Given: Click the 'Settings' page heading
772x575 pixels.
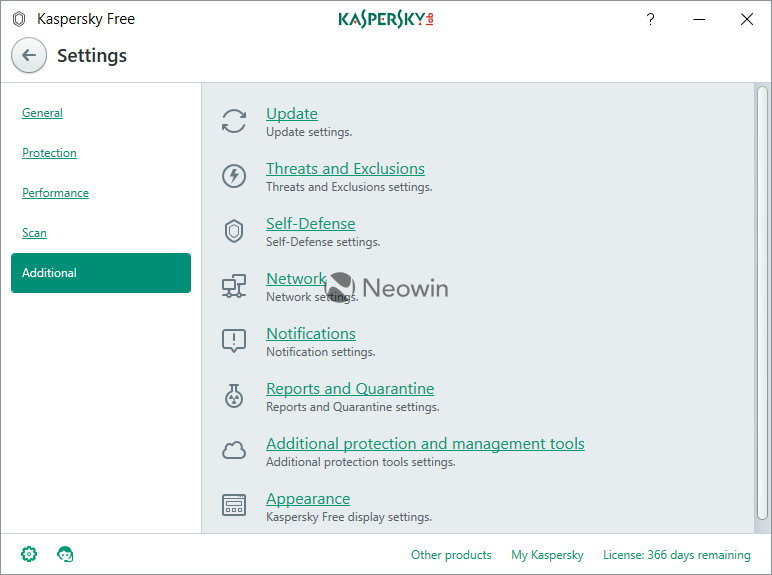Looking at the screenshot, I should coord(92,56).
